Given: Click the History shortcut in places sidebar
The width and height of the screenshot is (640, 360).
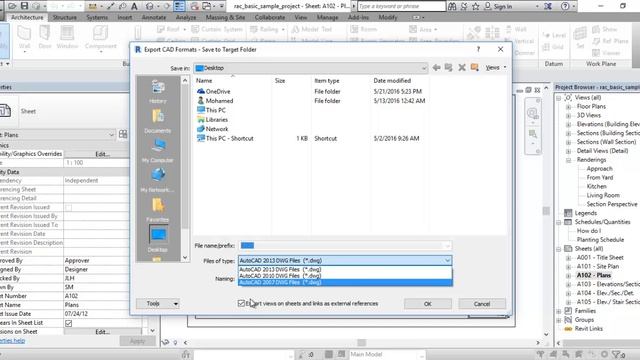Looking at the screenshot, I should coord(158,91).
